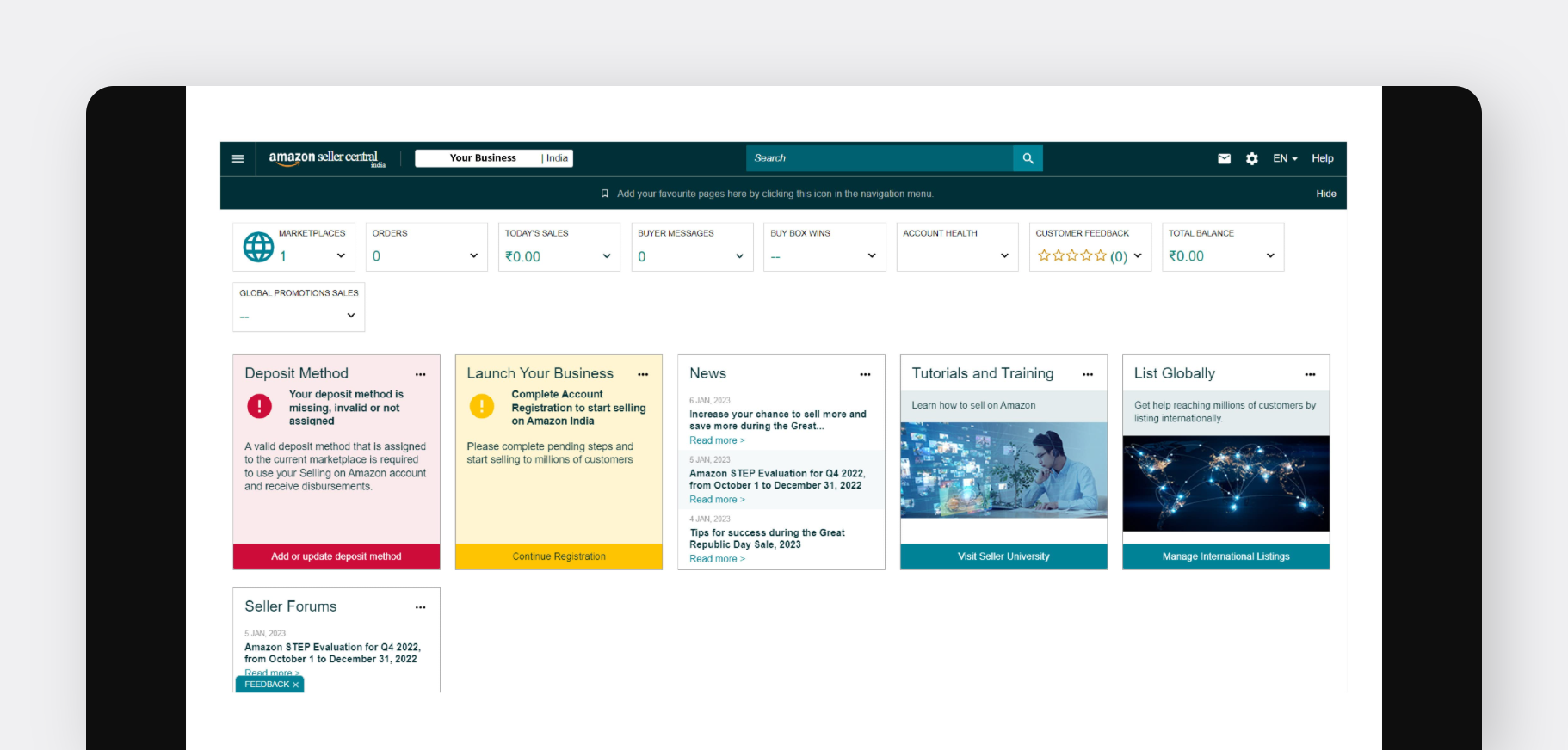Screen dimensions: 1568x750
Task: Click the Total Balance ₹0.00 value
Action: coord(1186,256)
